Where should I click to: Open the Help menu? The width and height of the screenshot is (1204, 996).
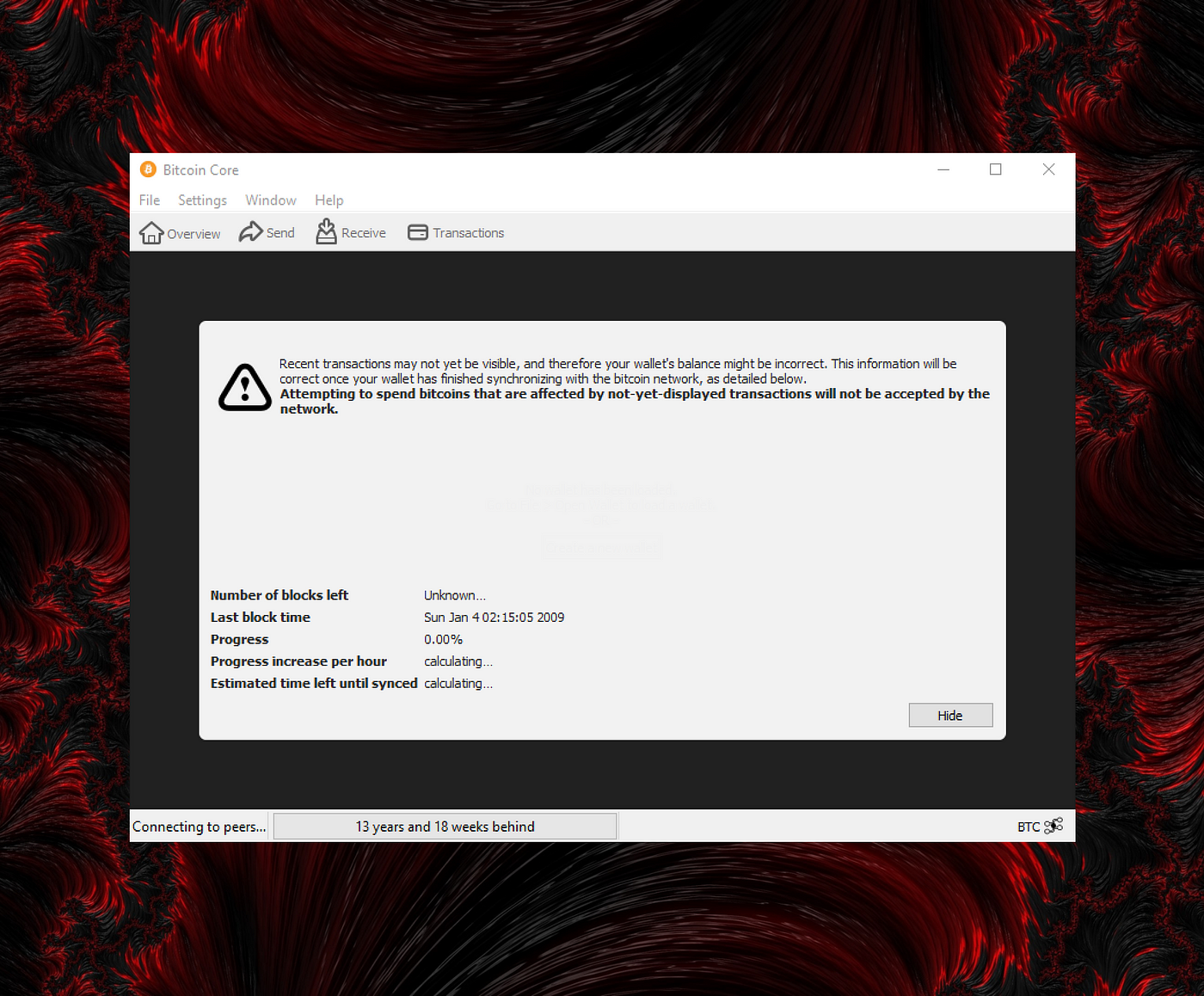tap(329, 200)
